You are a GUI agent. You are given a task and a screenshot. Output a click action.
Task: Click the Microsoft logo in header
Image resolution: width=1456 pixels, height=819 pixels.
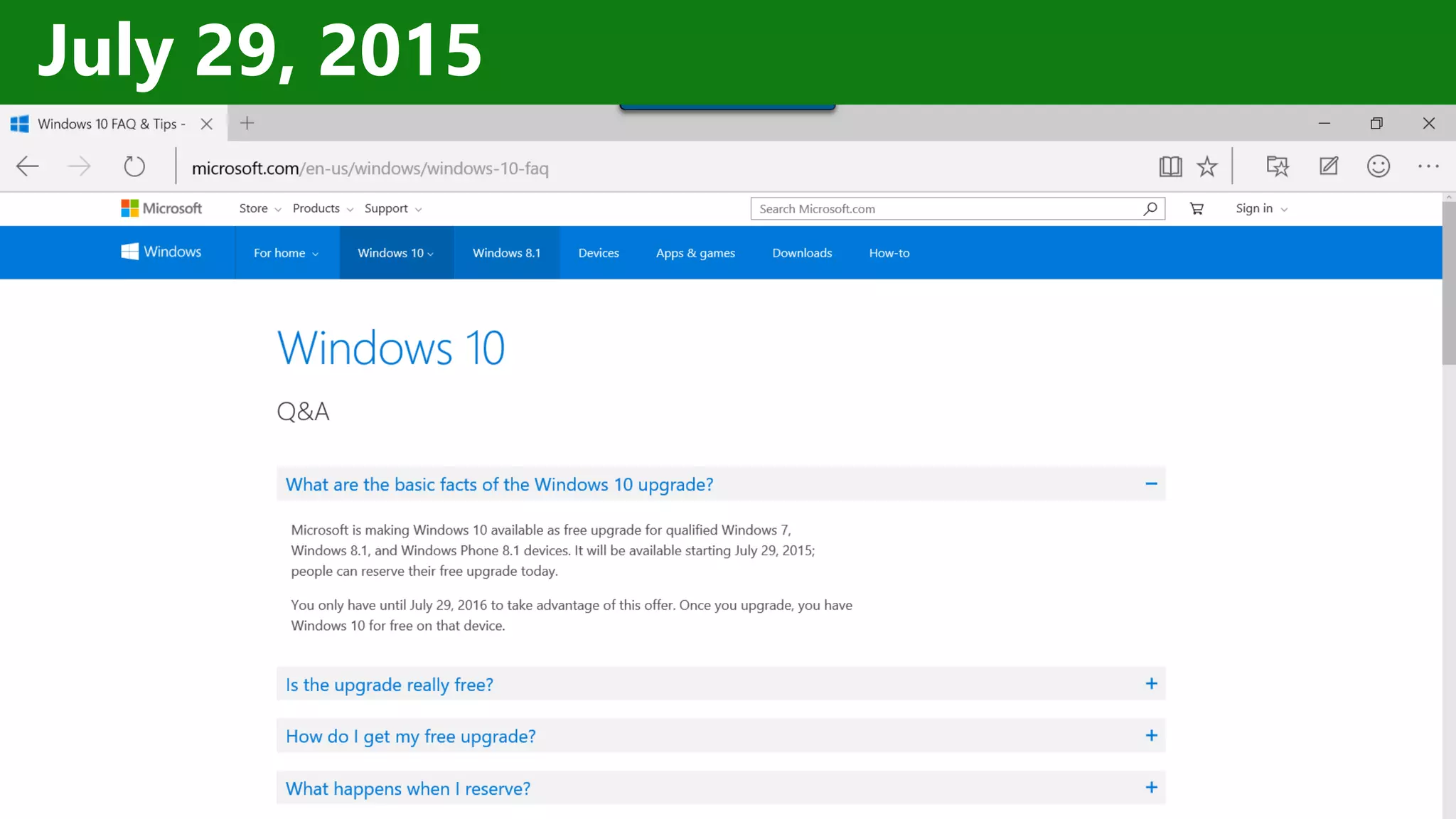tap(161, 208)
